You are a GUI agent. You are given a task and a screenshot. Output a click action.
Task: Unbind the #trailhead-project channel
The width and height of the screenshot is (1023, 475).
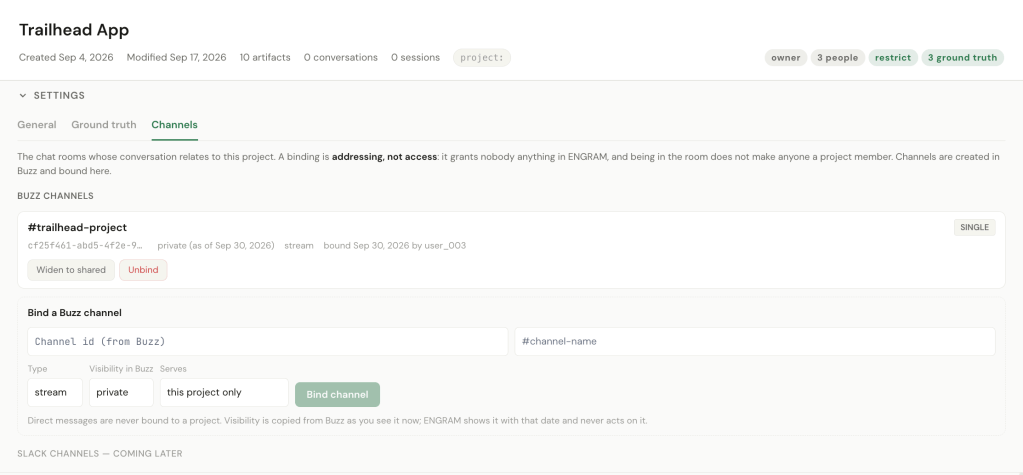143,269
